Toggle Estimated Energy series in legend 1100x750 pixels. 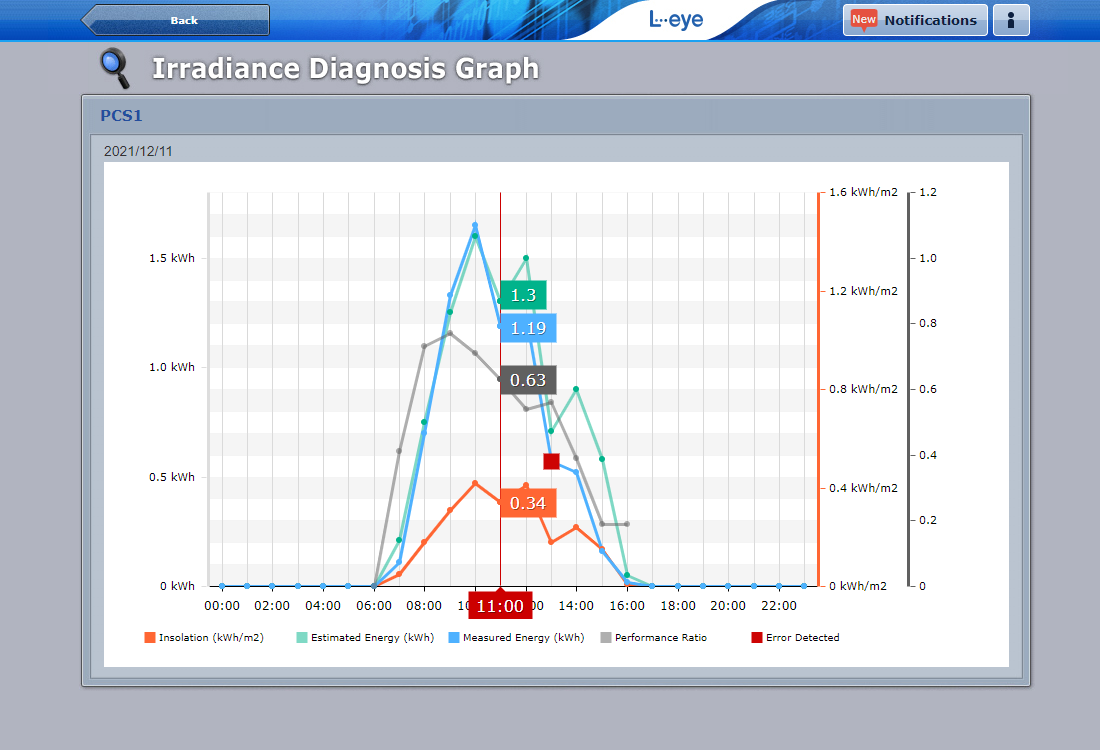365,637
